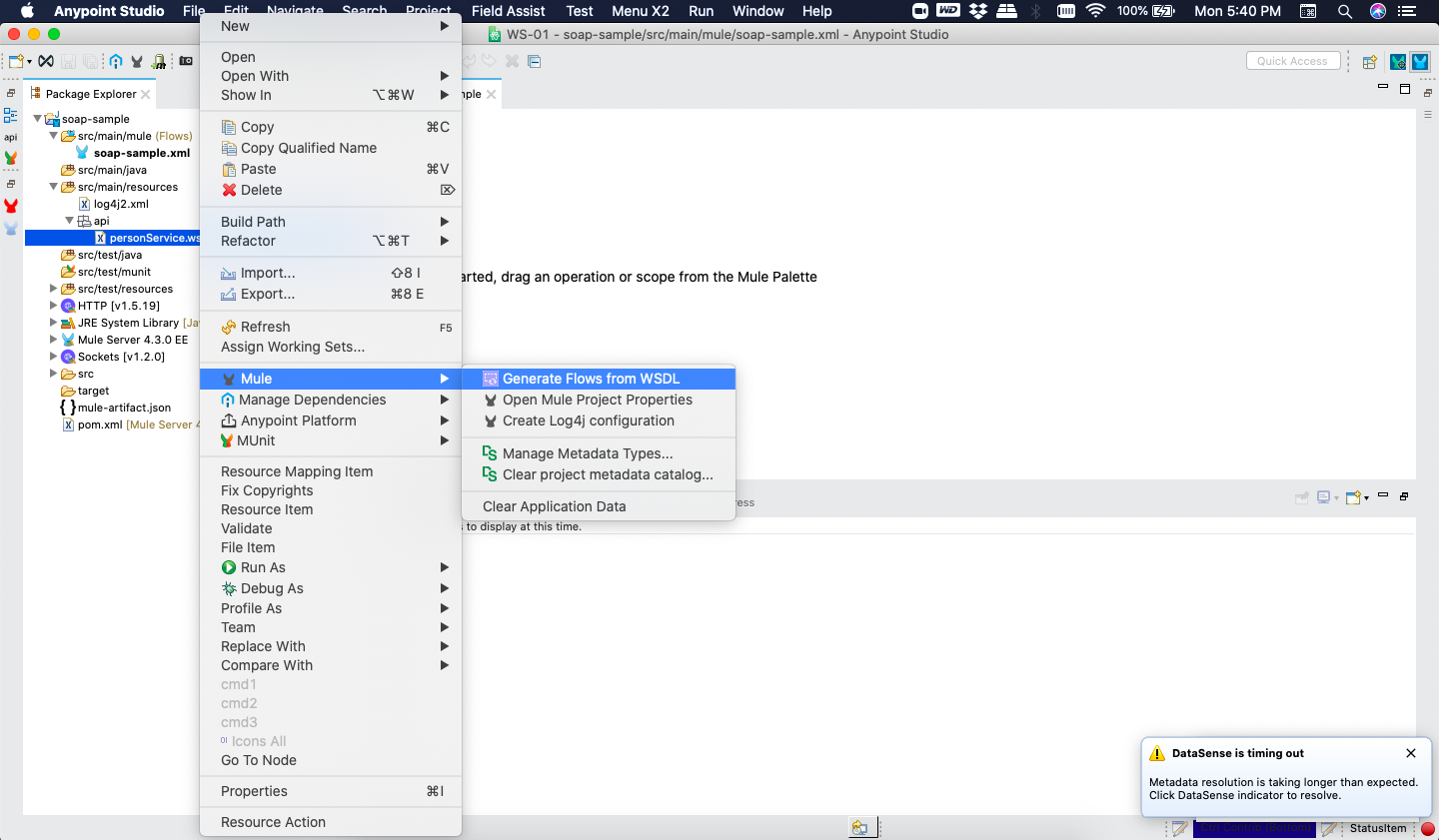Open the MUnit submenu
The image size is (1439, 840).
(331, 440)
